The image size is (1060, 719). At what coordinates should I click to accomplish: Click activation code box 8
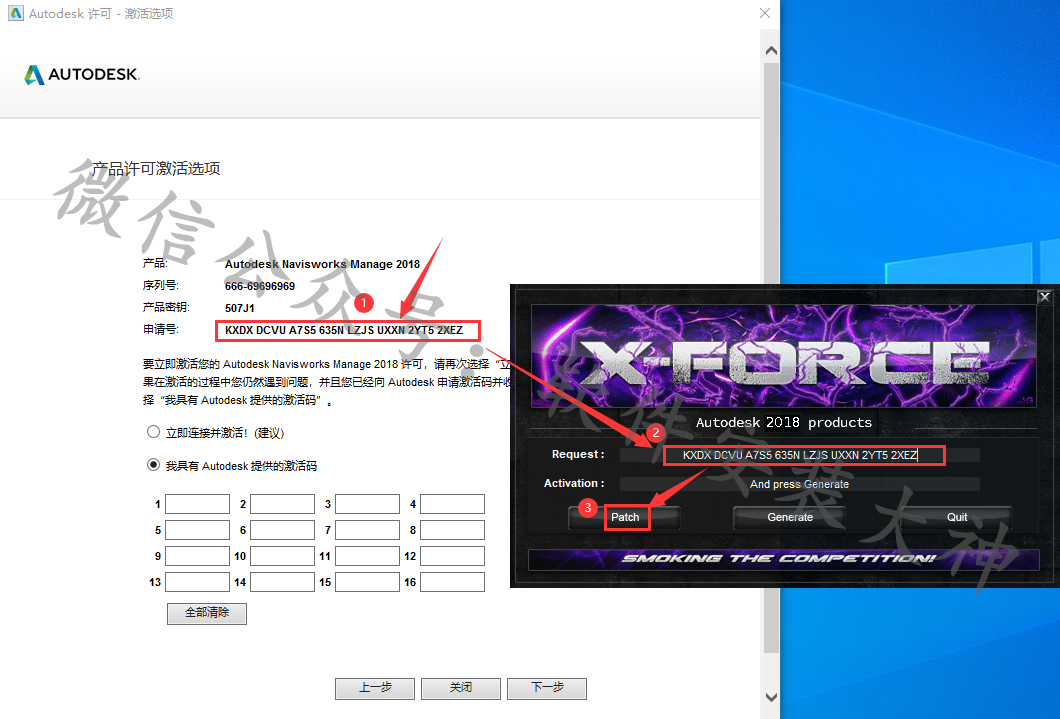(452, 530)
